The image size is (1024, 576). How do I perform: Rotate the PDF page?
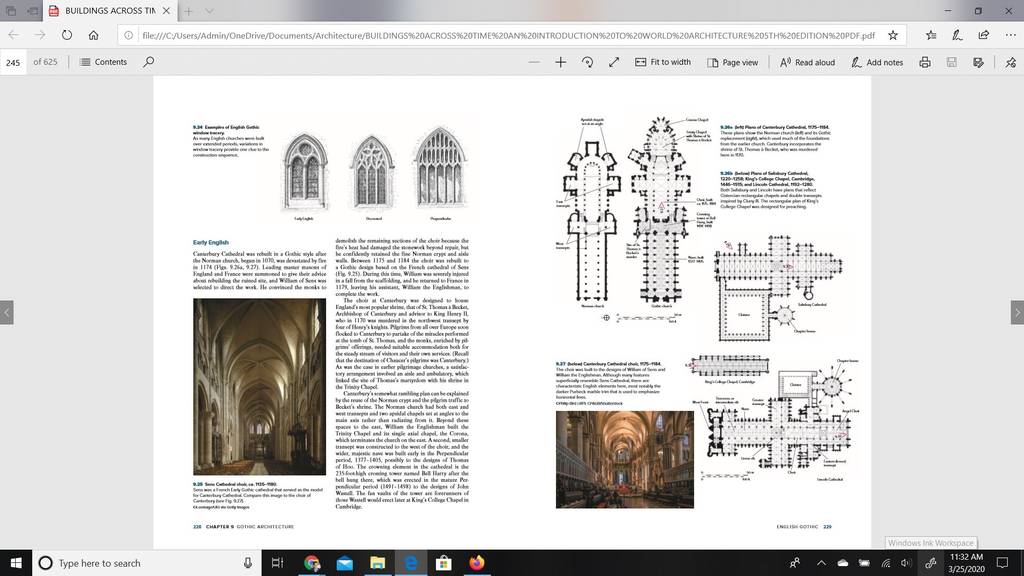587,62
